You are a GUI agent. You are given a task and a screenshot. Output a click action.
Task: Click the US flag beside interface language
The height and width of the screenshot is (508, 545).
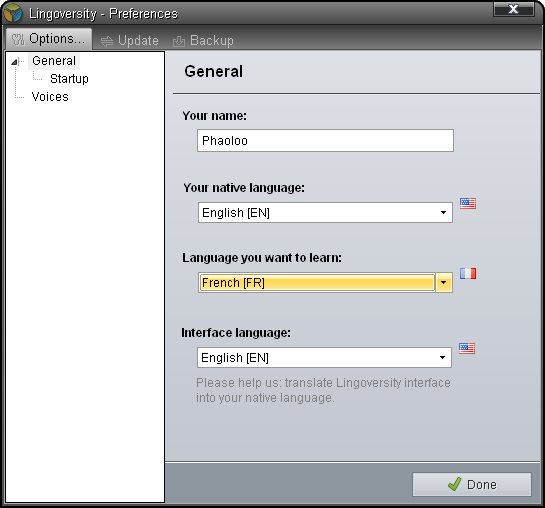467,348
